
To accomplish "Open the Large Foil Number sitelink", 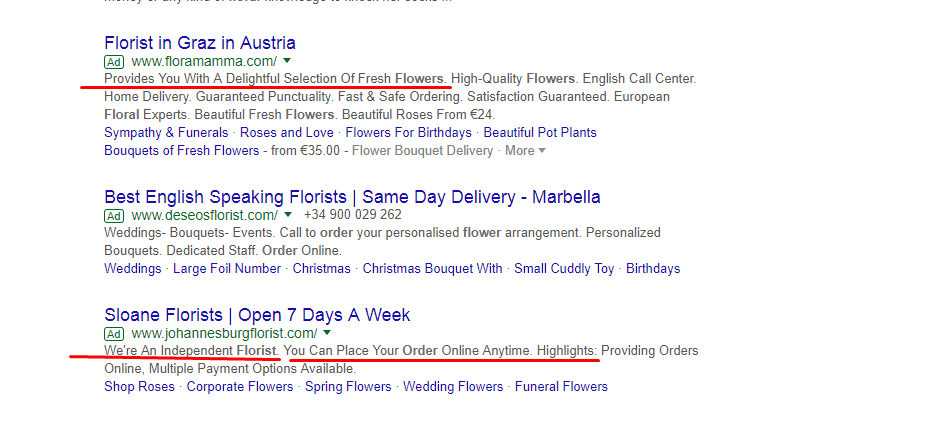I will coord(227,269).
